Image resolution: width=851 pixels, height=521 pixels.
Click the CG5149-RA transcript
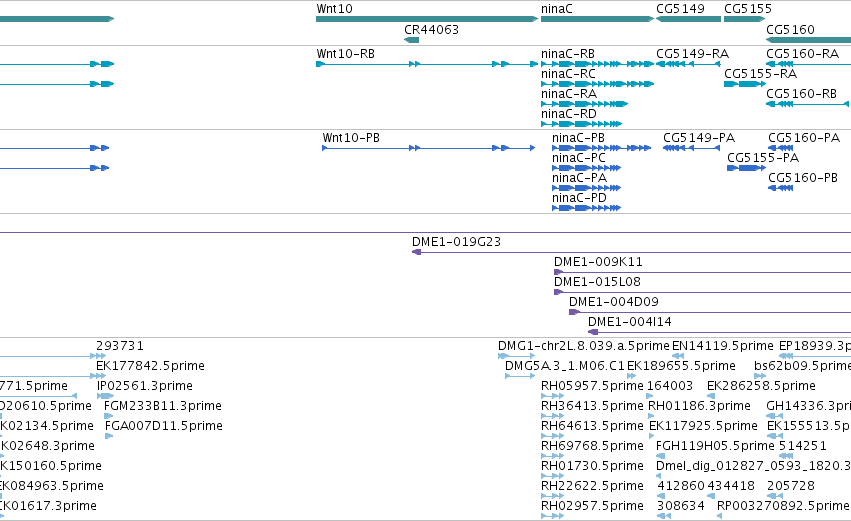[x=688, y=64]
